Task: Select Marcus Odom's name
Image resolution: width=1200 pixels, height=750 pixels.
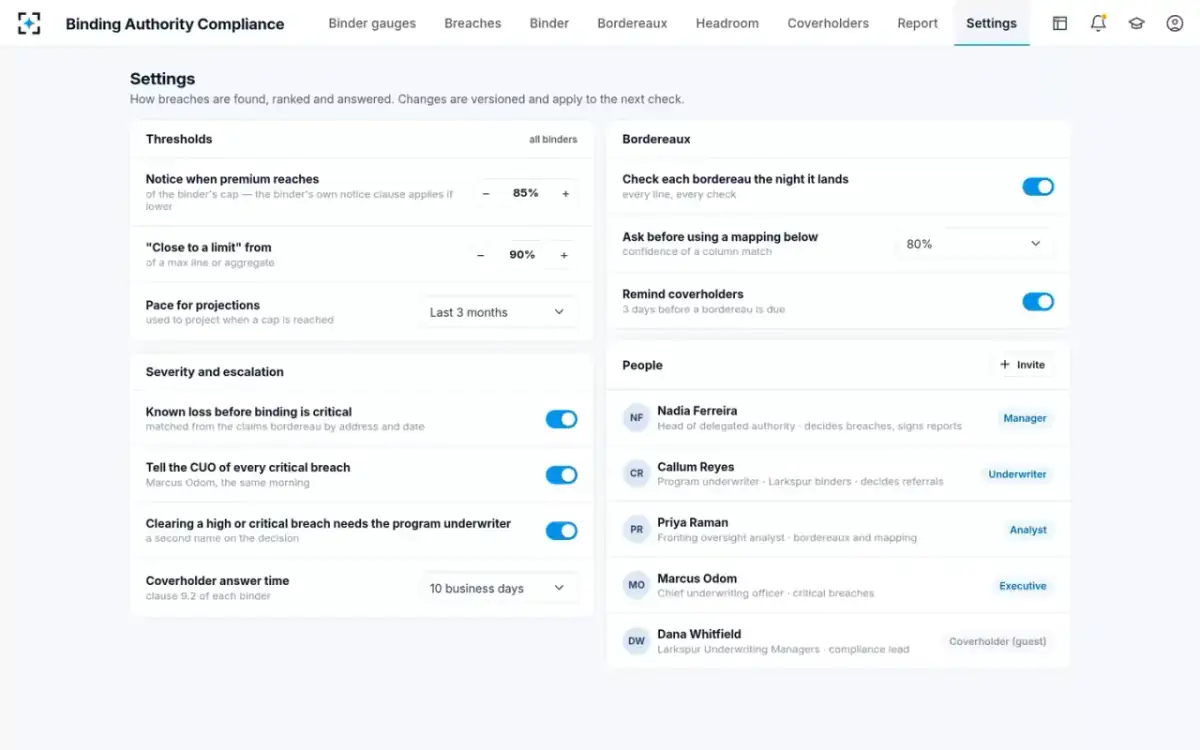Action: [697, 578]
